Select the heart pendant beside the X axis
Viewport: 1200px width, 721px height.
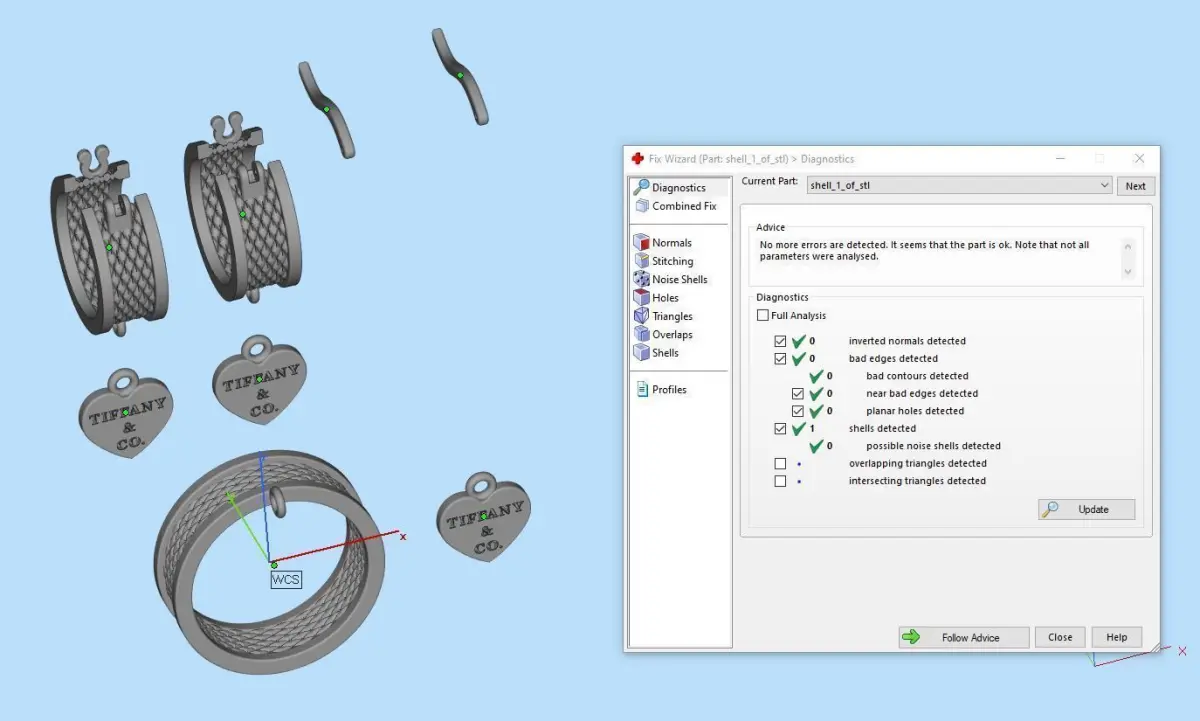(483, 517)
